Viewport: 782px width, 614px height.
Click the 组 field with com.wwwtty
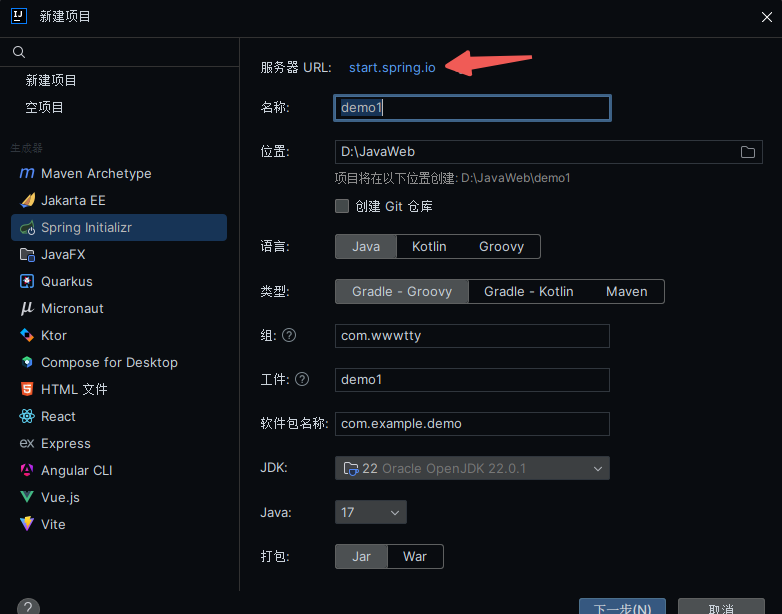pos(472,336)
